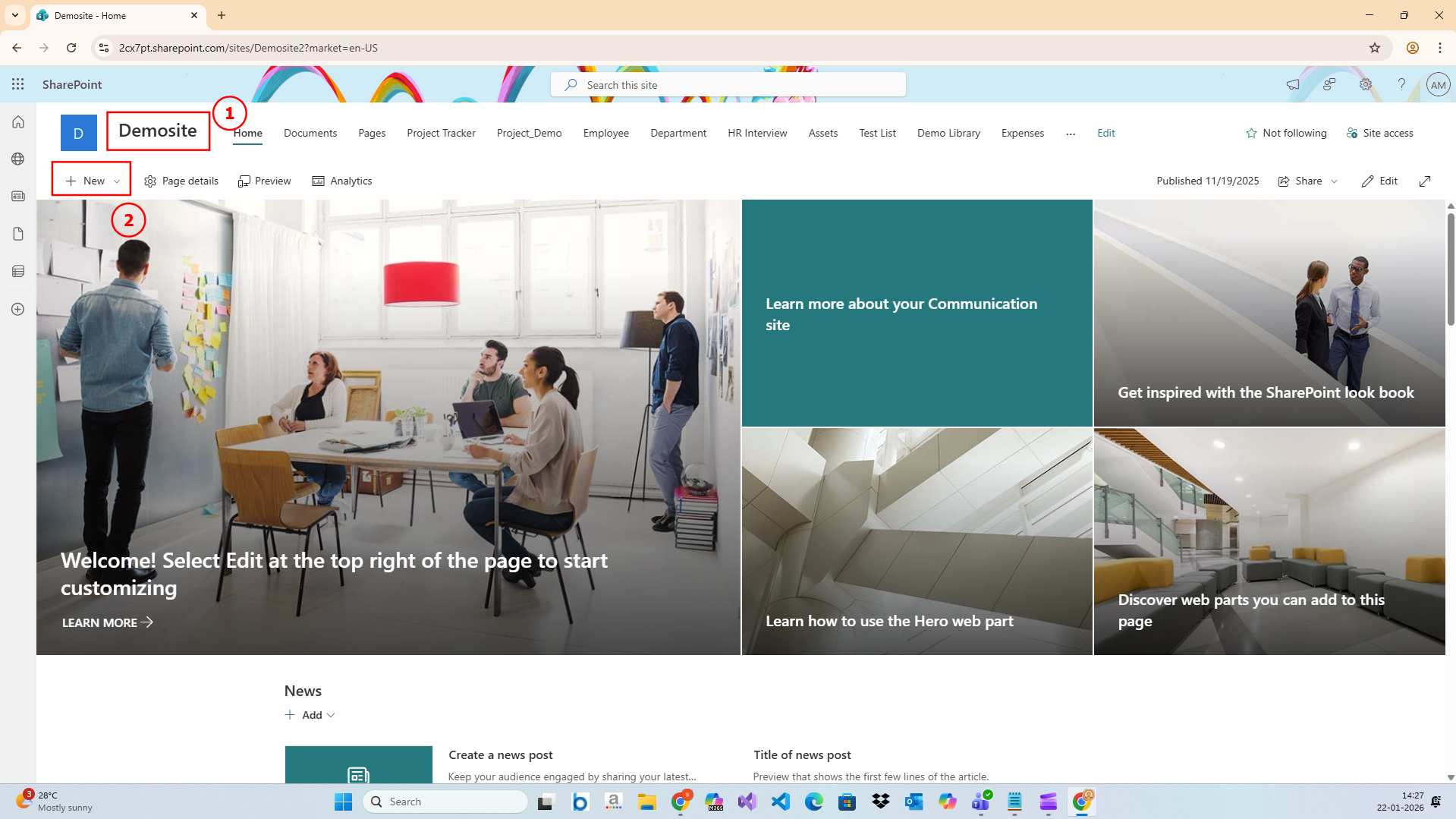Open page Analytics
Image resolution: width=1456 pixels, height=819 pixels.
pyautogui.click(x=342, y=181)
